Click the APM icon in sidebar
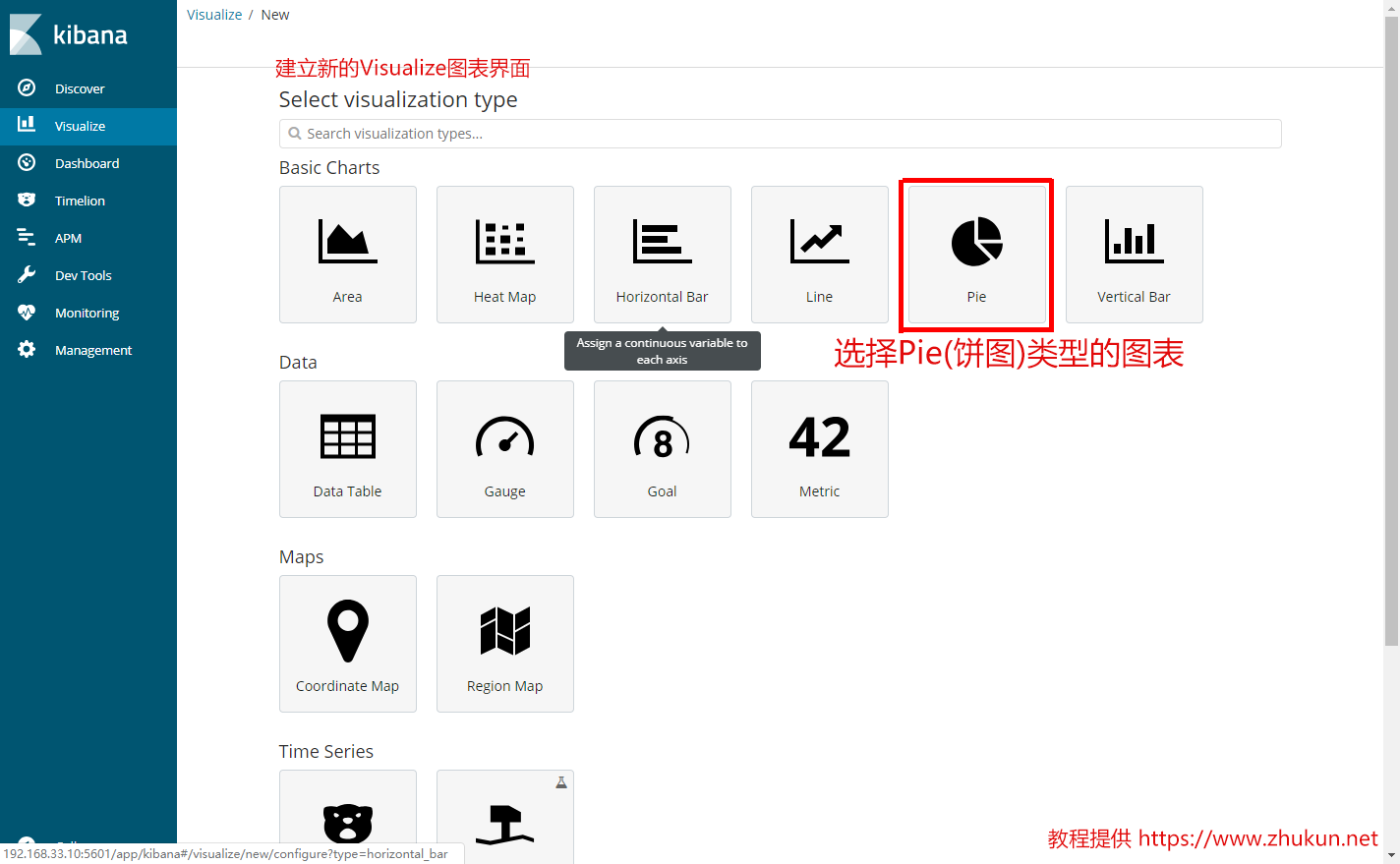 click(x=27, y=237)
